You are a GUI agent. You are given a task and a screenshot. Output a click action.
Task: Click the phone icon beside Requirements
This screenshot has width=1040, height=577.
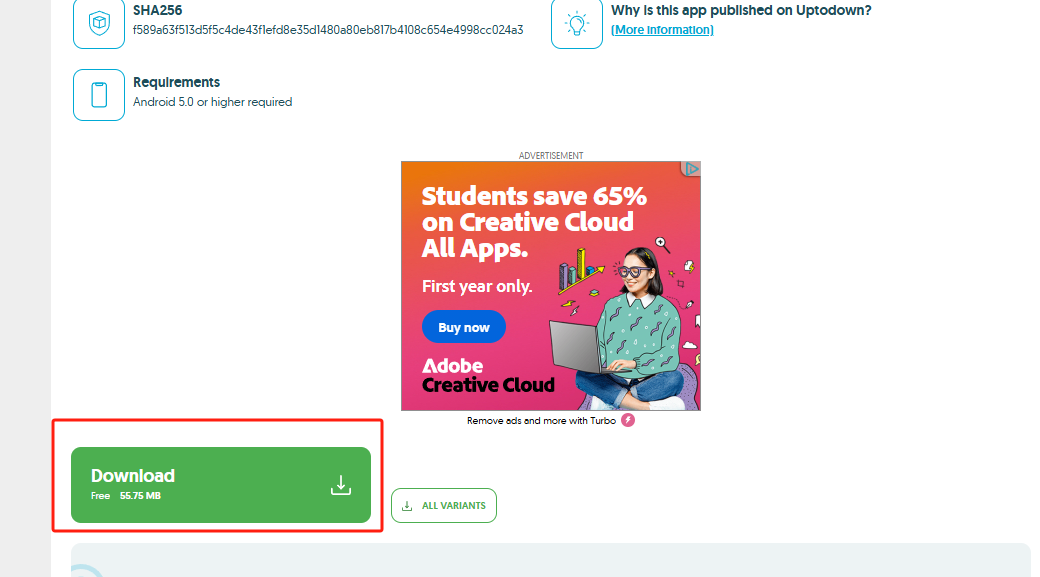tap(99, 95)
